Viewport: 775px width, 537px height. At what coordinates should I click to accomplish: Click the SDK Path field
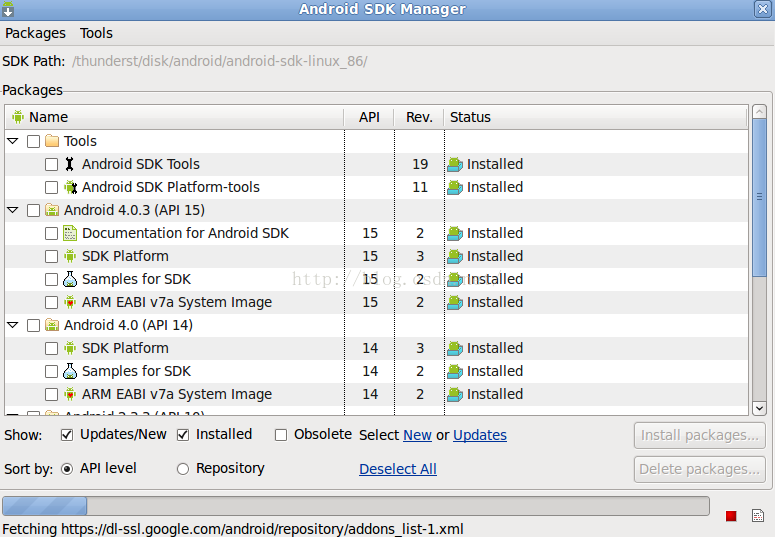[219, 61]
